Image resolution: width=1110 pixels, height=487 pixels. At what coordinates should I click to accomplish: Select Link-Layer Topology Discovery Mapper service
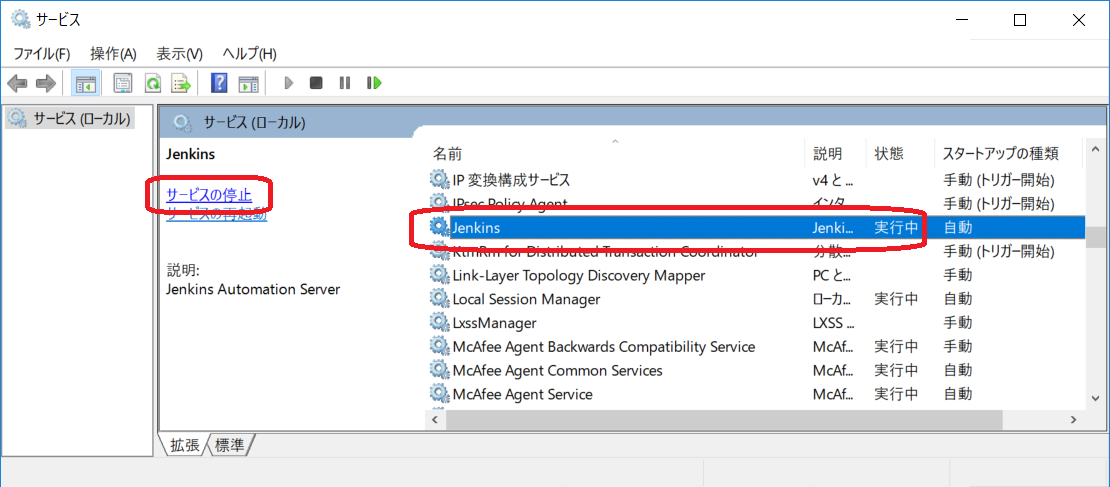578,275
